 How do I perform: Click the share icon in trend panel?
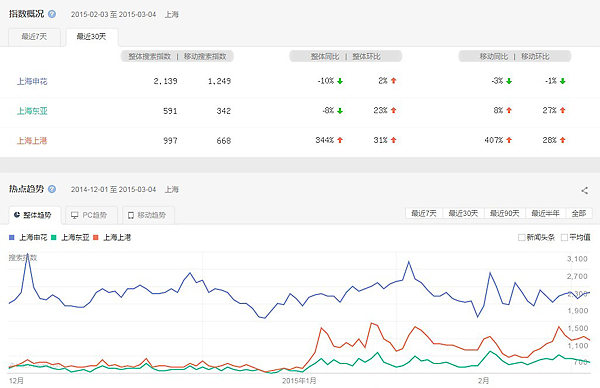(584, 190)
